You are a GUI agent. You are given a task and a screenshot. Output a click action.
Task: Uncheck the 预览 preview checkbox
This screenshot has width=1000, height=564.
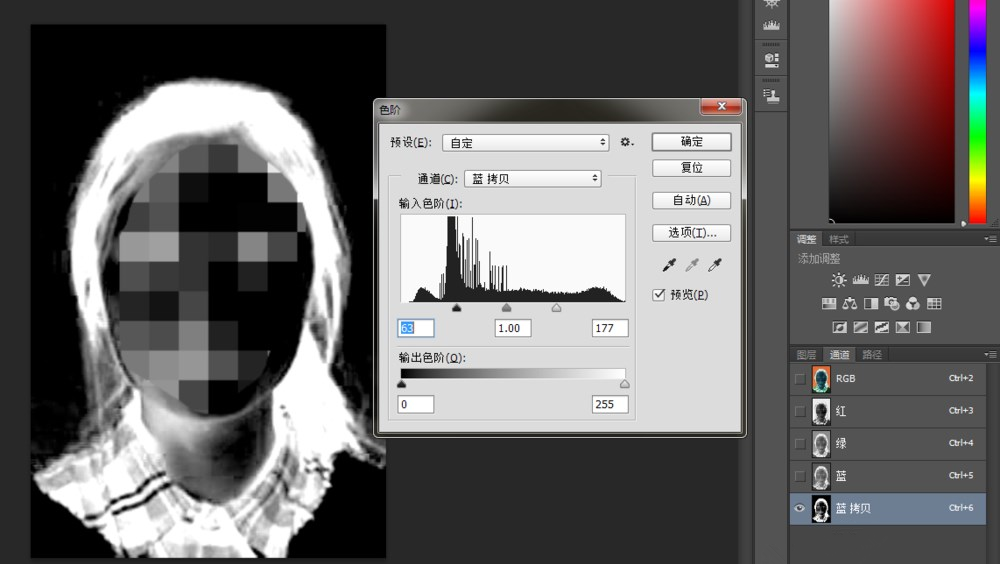(658, 295)
